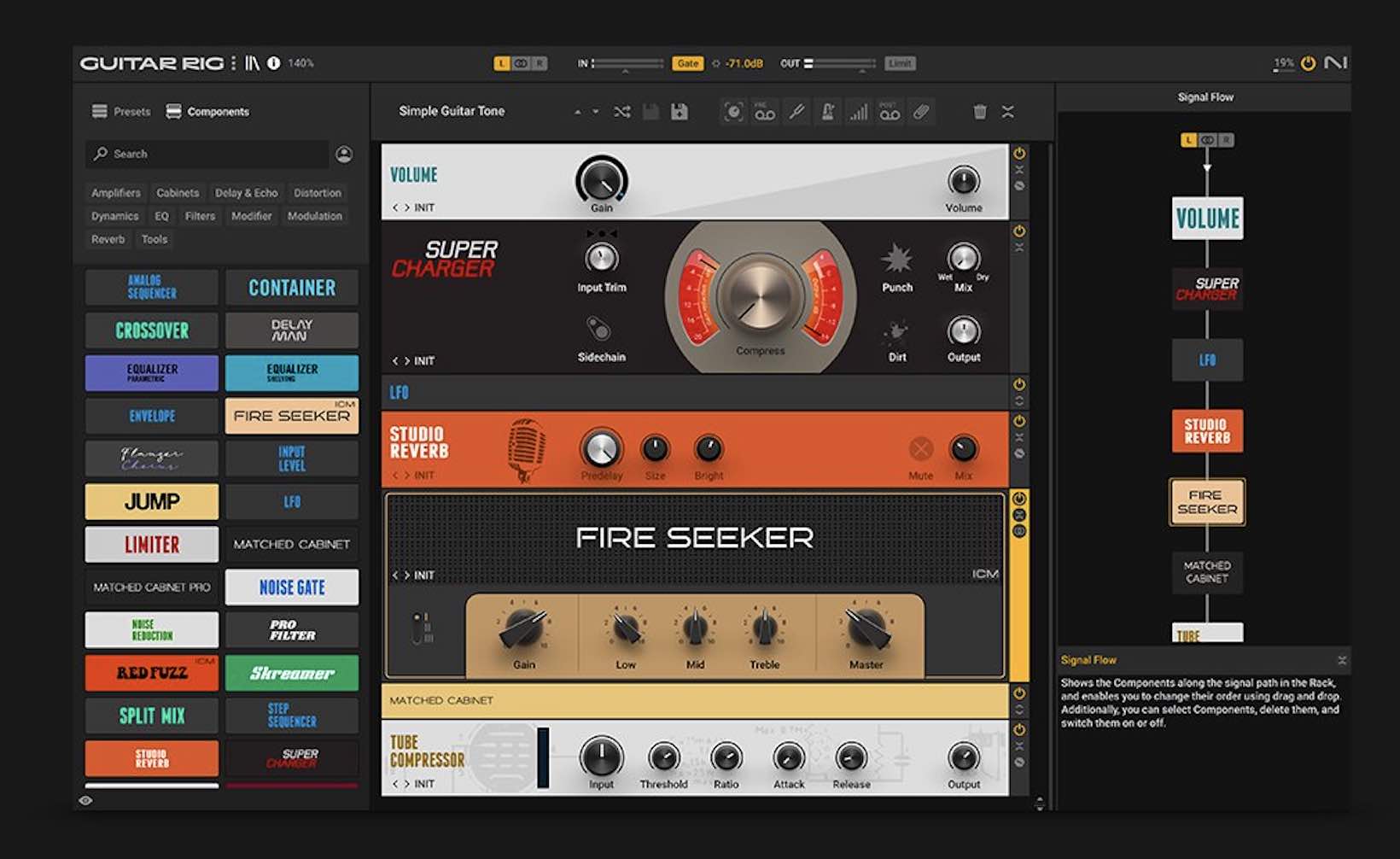This screenshot has width=1400, height=859.
Task: Adjust the input level slider in header
Action: pos(628,63)
